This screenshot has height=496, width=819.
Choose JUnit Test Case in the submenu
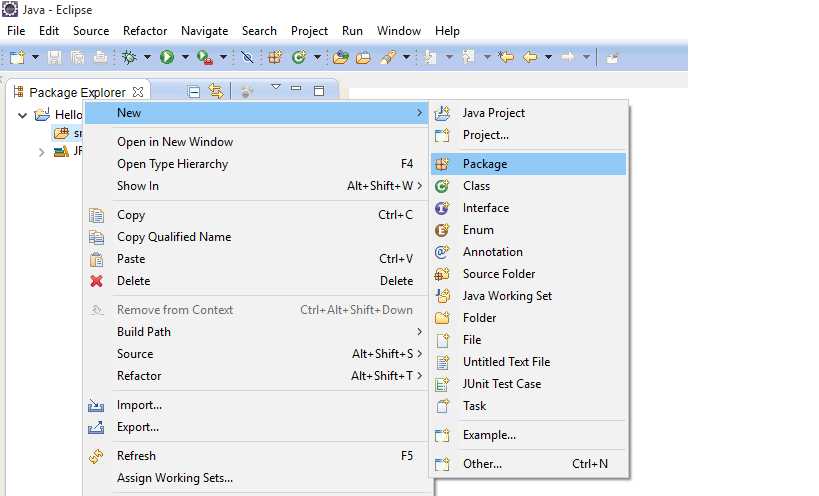(529, 384)
